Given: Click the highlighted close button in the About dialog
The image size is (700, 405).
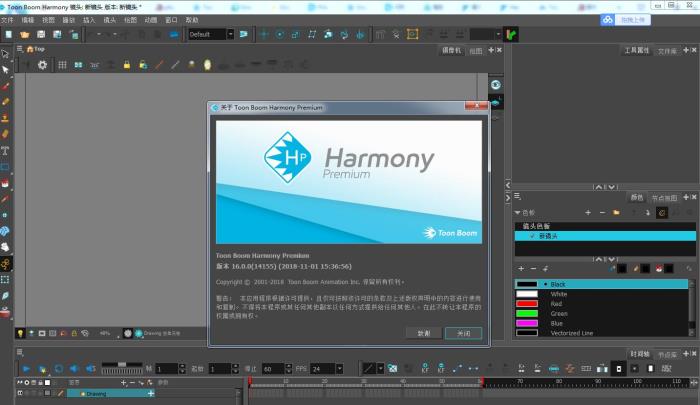Looking at the screenshot, I should (463, 333).
